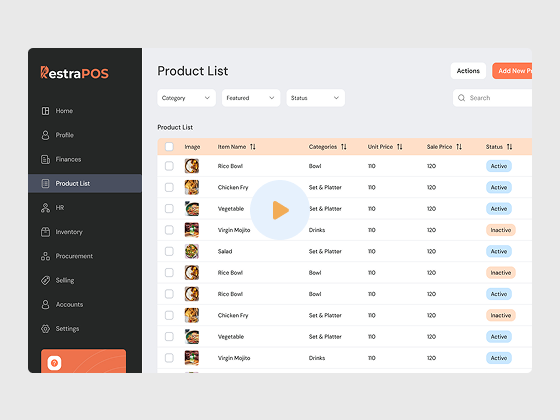Click the Inventory box icon
560x420 pixels.
coord(45,232)
